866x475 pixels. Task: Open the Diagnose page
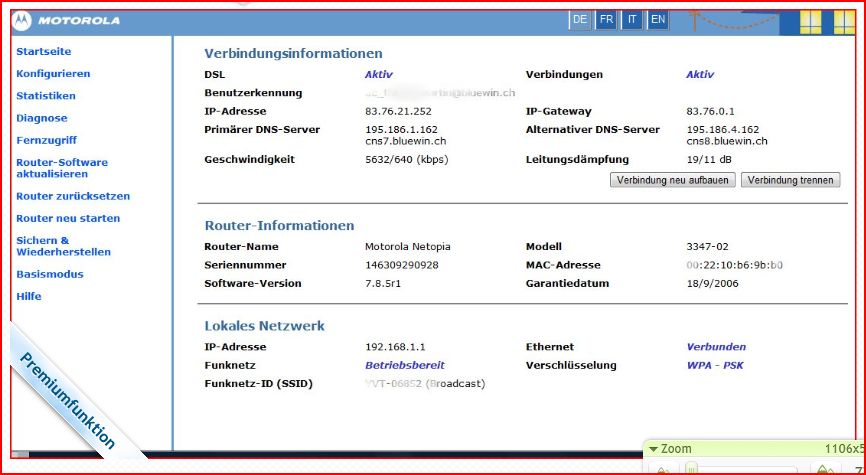[x=42, y=118]
